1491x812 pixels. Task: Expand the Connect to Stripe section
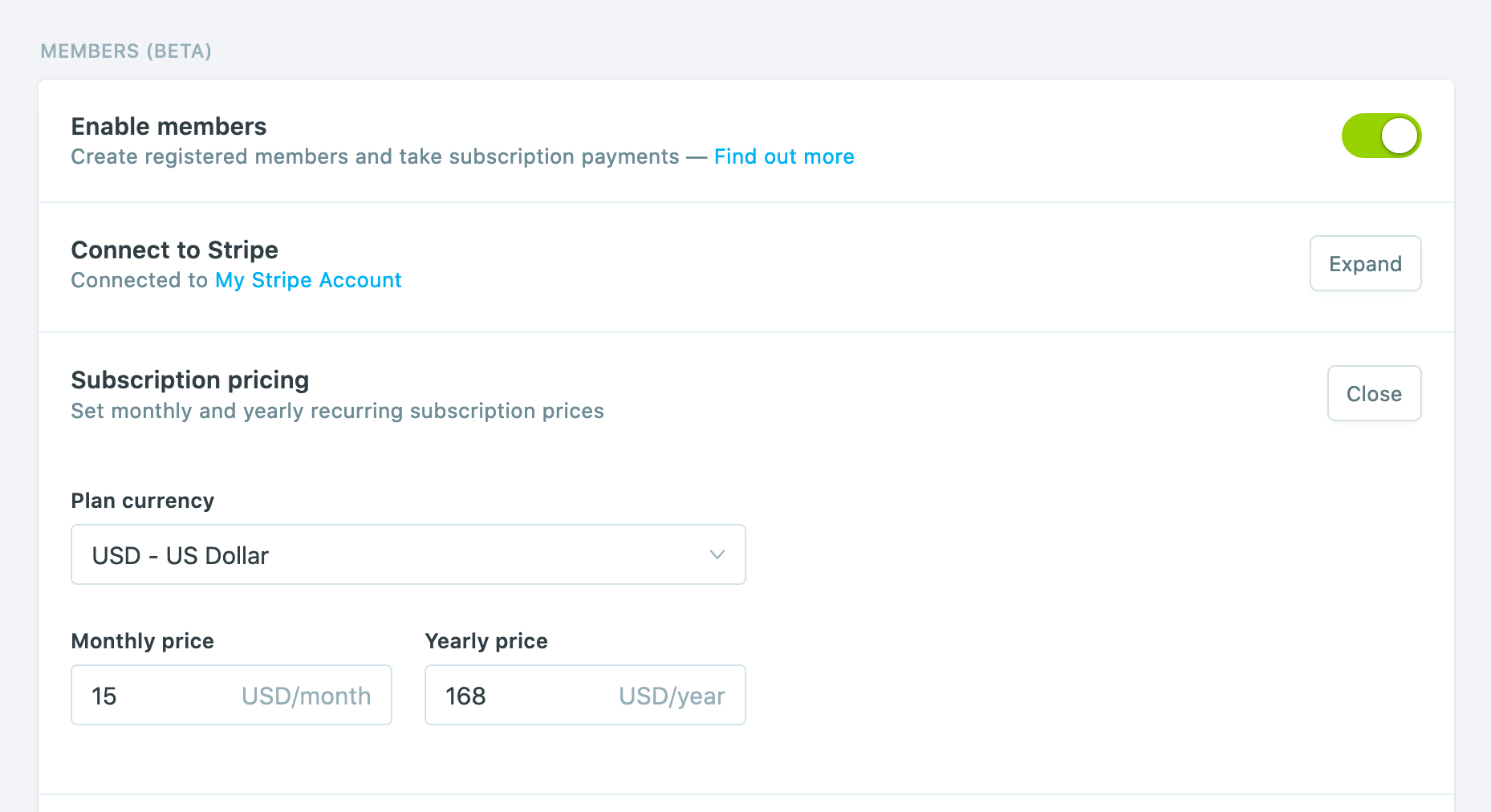click(1365, 263)
